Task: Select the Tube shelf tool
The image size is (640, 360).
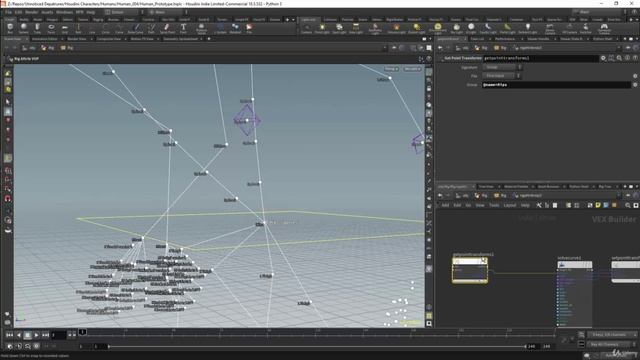Action: click(37, 28)
